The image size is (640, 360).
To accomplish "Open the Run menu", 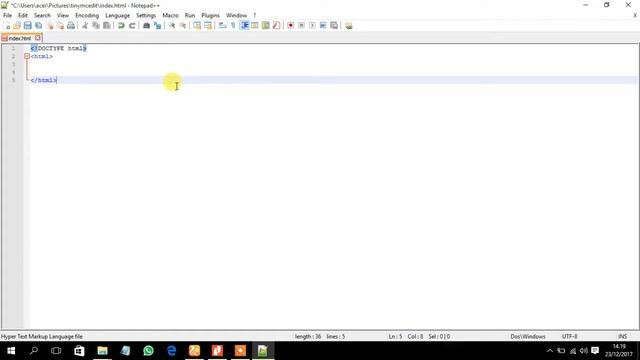I will (x=190, y=16).
